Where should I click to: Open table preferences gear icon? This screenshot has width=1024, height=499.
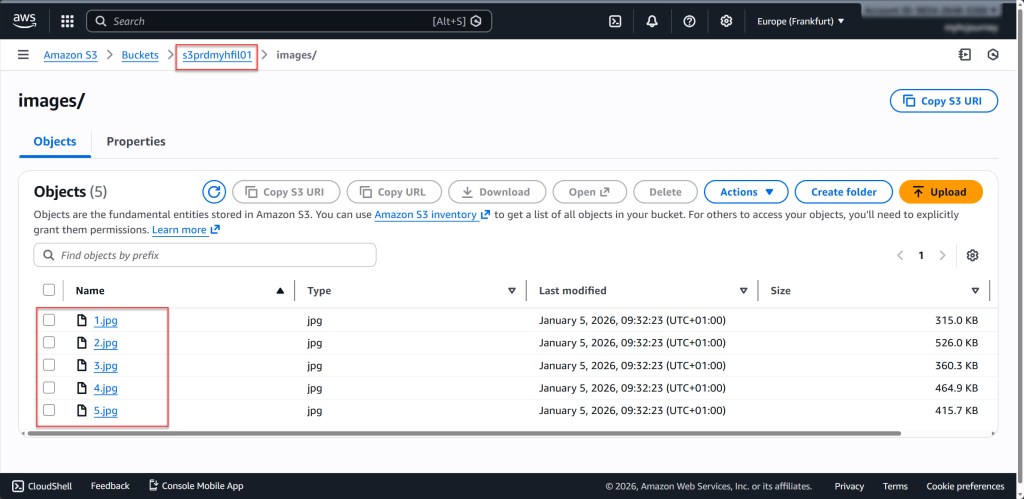pos(972,256)
